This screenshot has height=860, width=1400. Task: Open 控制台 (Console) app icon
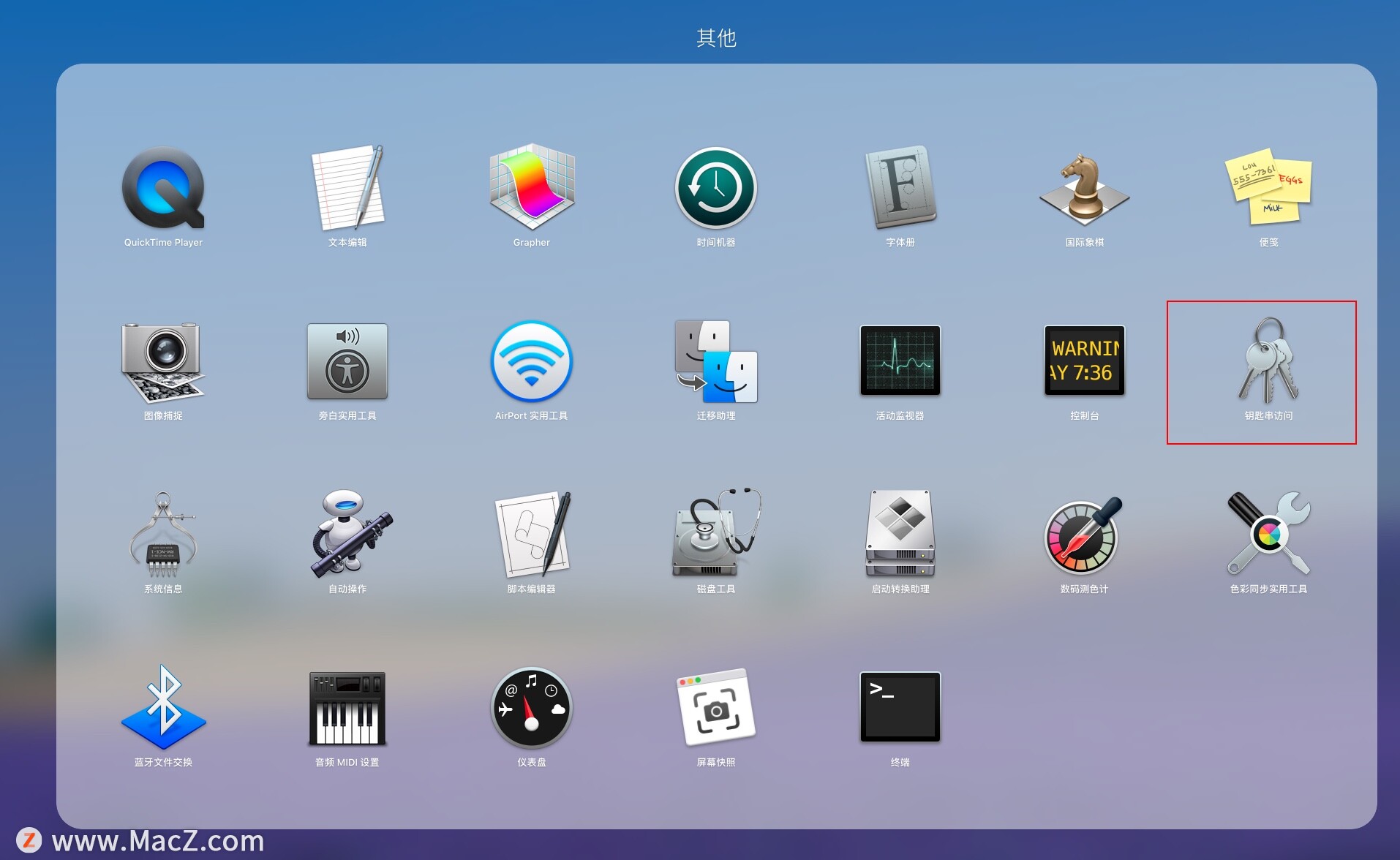click(x=1085, y=361)
